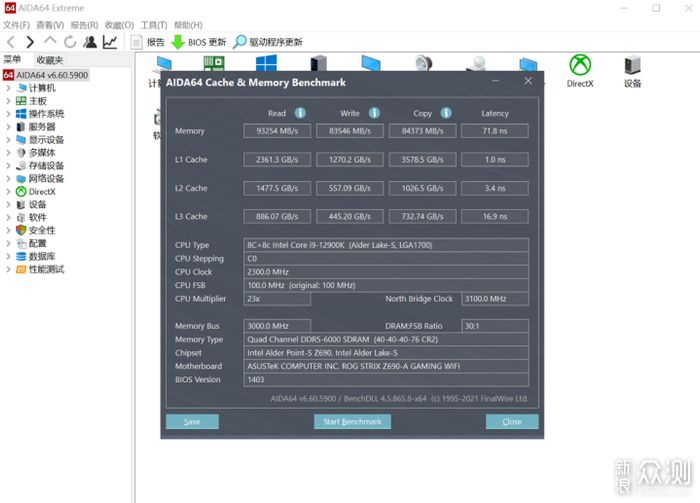Go back with the left arrow toolbar icon

pos(11,42)
